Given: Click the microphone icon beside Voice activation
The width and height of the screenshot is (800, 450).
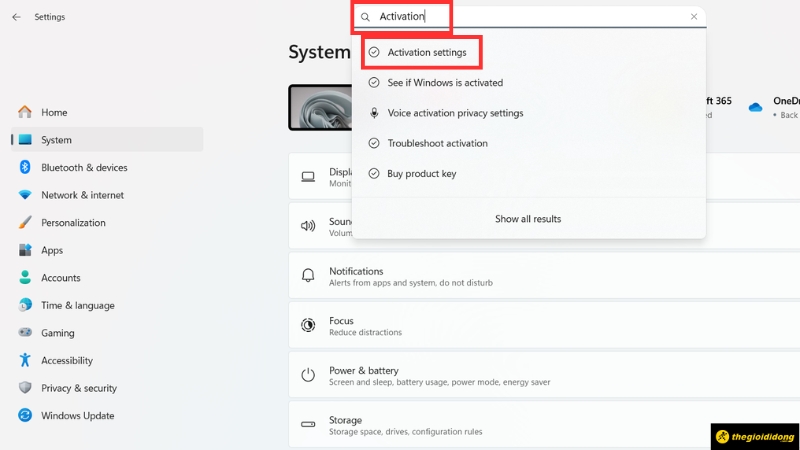Looking at the screenshot, I should (x=374, y=113).
